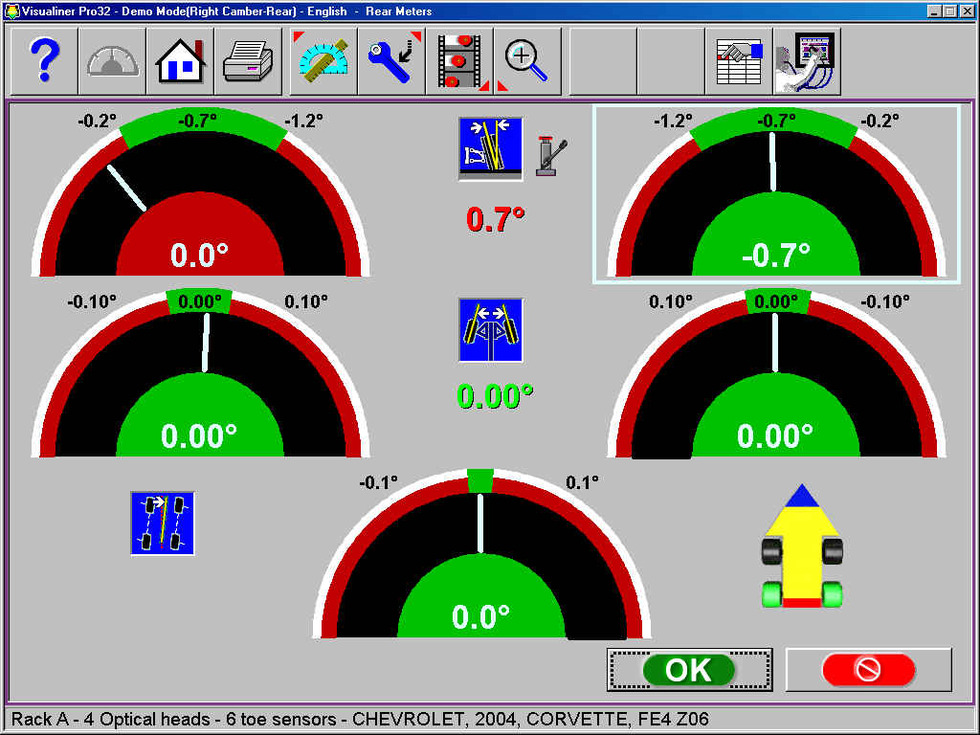This screenshot has height=735, width=980.
Task: Click the jack icon beside camber icon
Action: pyautogui.click(x=551, y=156)
